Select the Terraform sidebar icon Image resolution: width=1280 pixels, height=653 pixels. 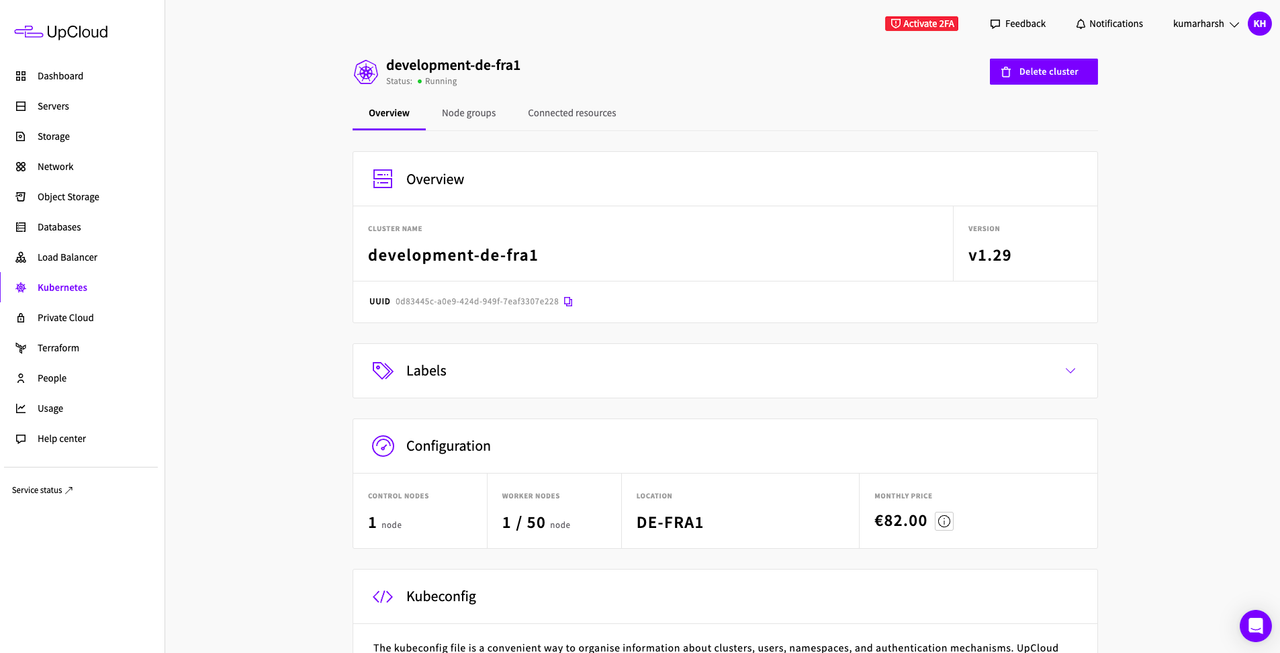[21, 348]
